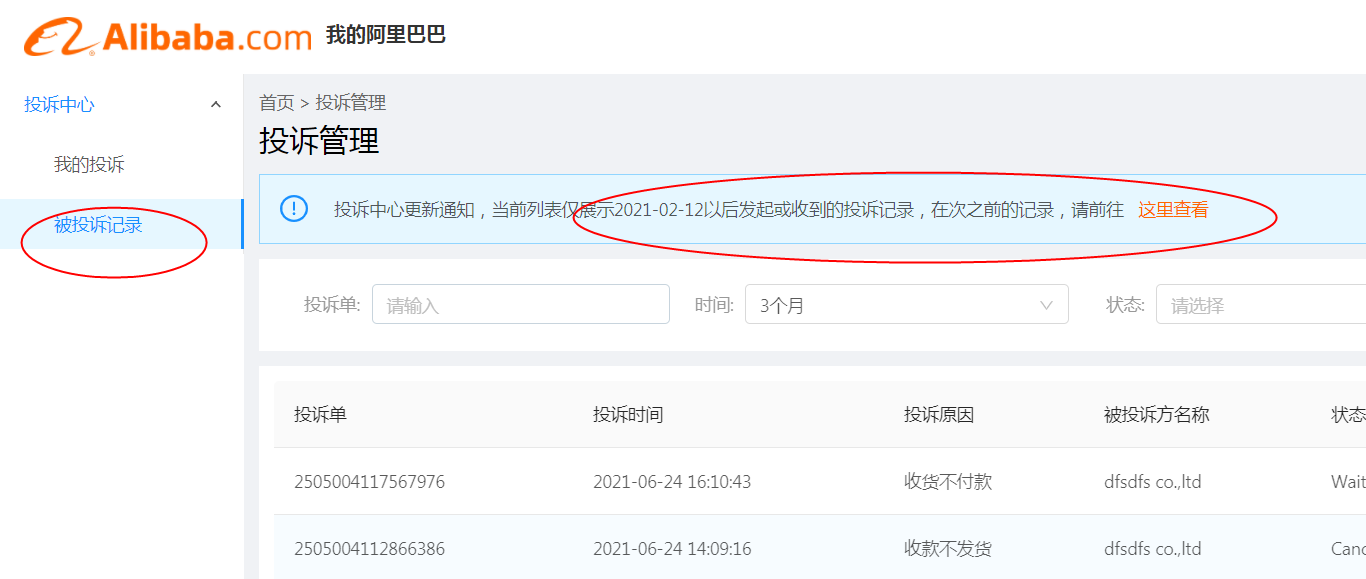Screen dimensions: 1366x579
Task: Expand the 状态 dropdown with 请选择 placeholder
Action: (1260, 305)
